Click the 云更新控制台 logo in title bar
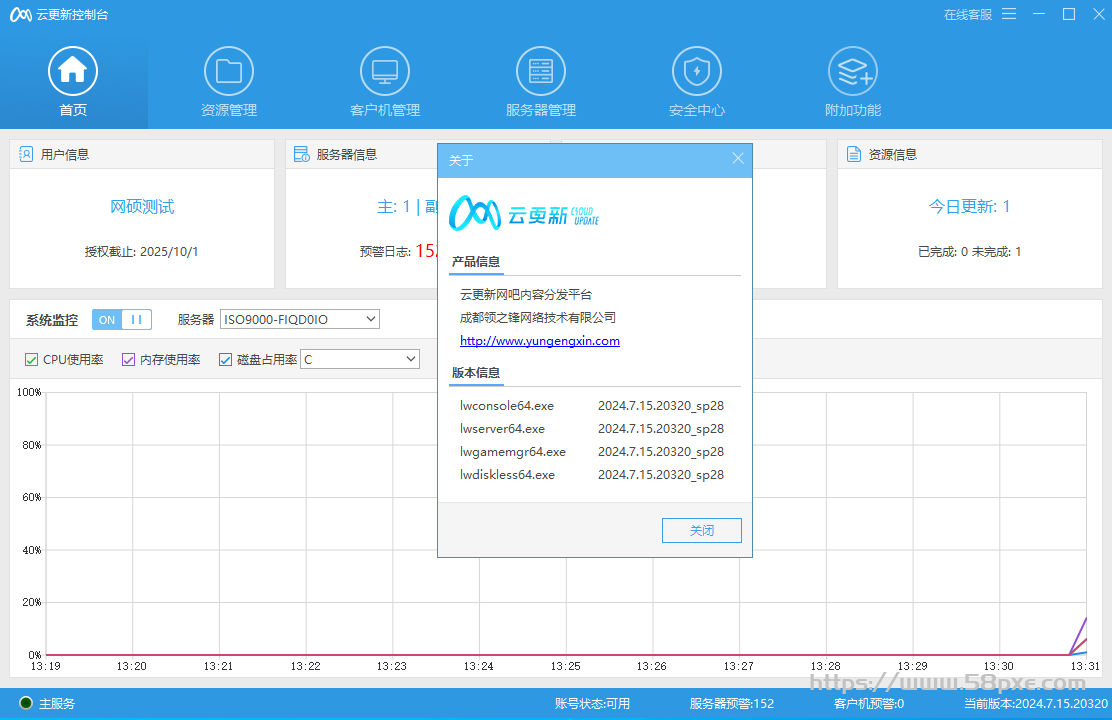This screenshot has height=720, width=1112. (x=21, y=14)
